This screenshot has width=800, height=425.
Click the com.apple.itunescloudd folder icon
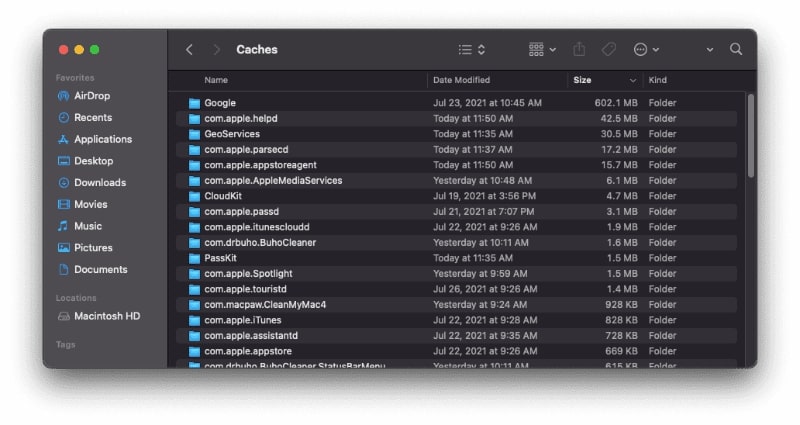click(x=194, y=228)
